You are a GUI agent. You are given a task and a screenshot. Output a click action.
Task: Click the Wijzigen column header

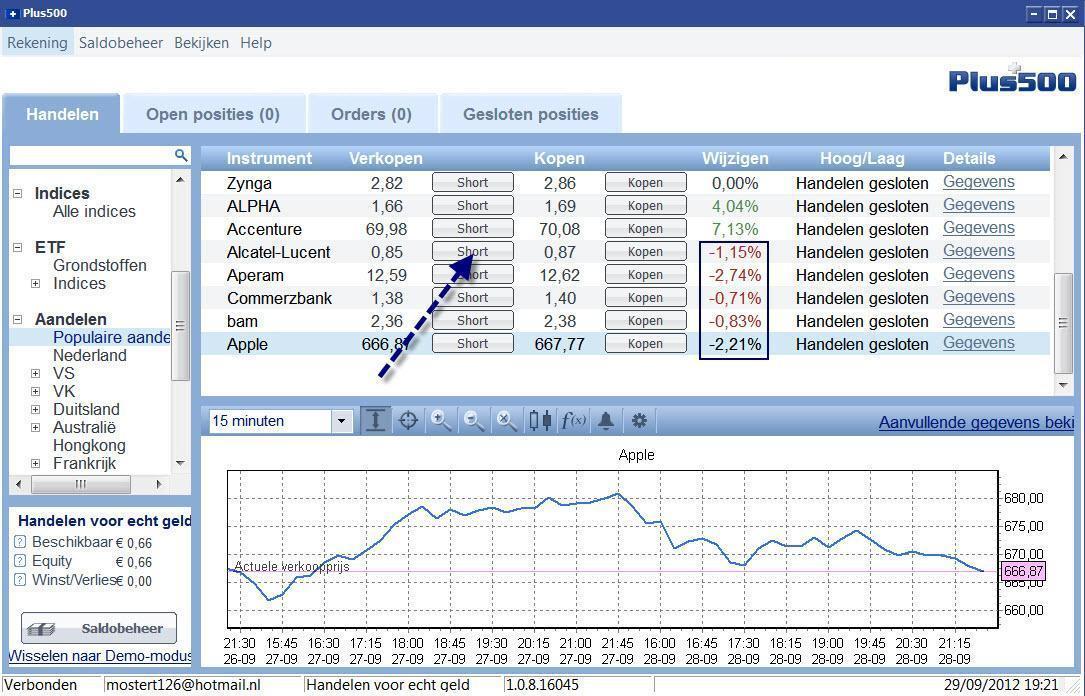click(x=735, y=158)
